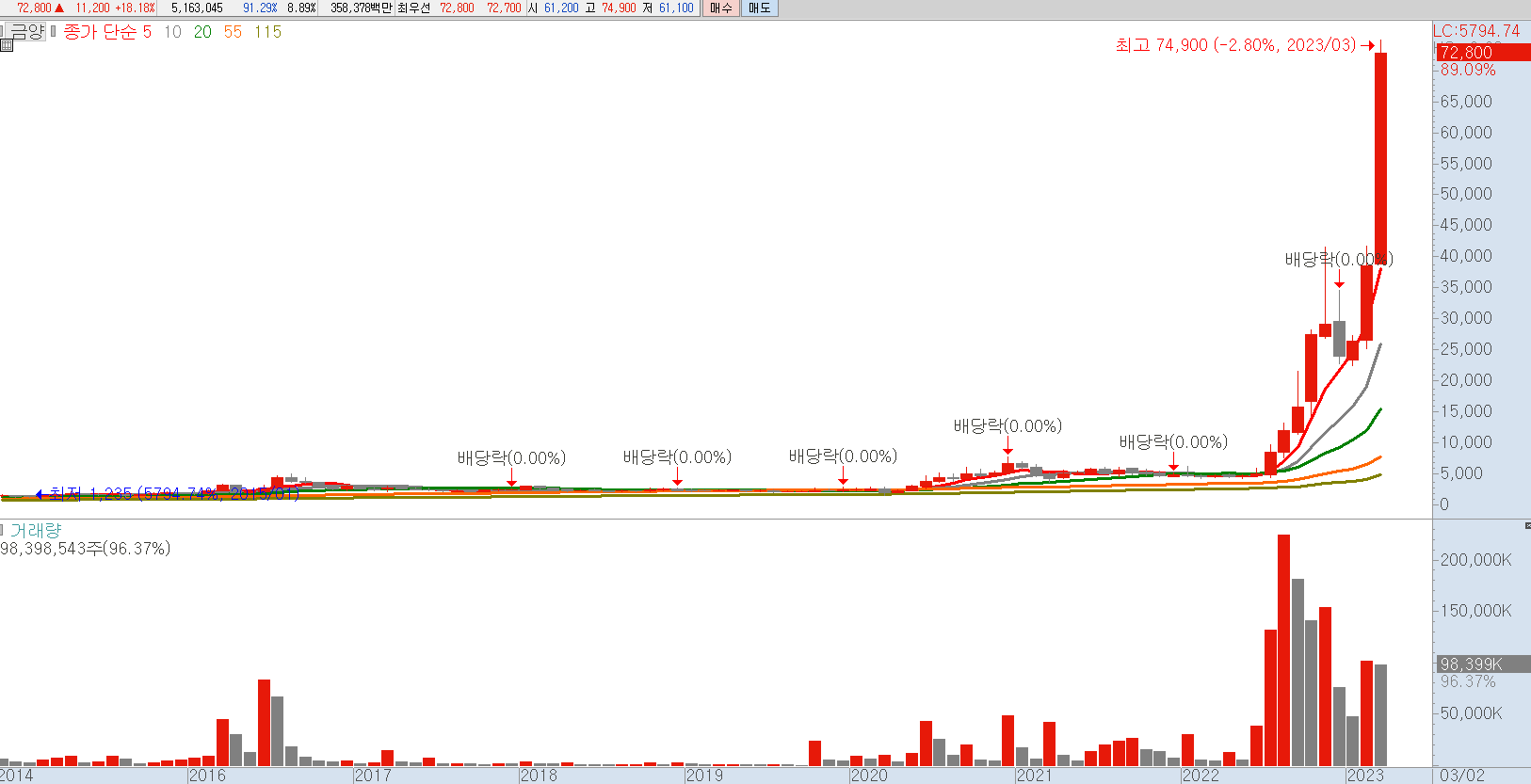Select the green 20-period average label
This screenshot has height=784, width=1531.
pos(202,32)
